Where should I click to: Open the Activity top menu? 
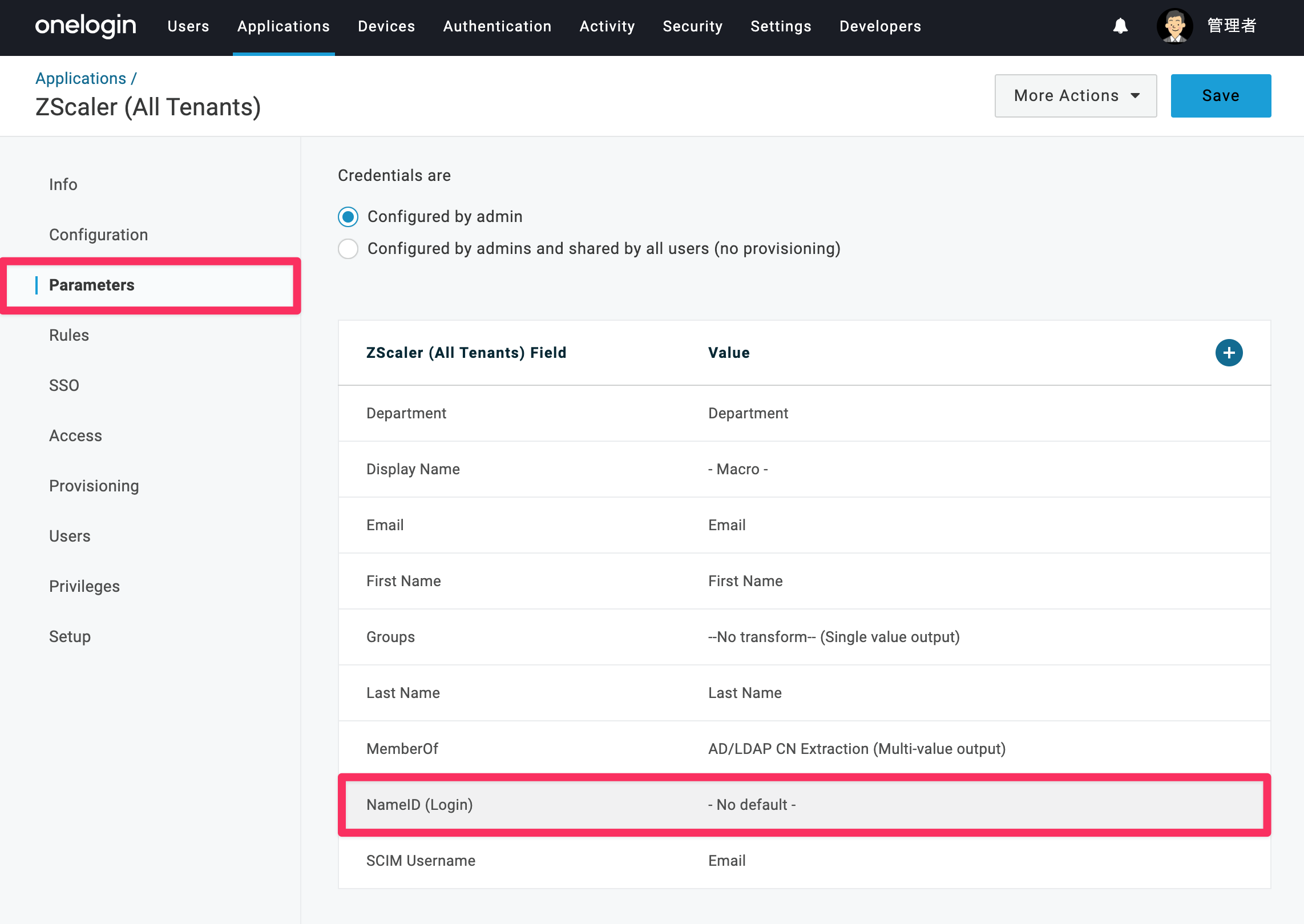(607, 26)
